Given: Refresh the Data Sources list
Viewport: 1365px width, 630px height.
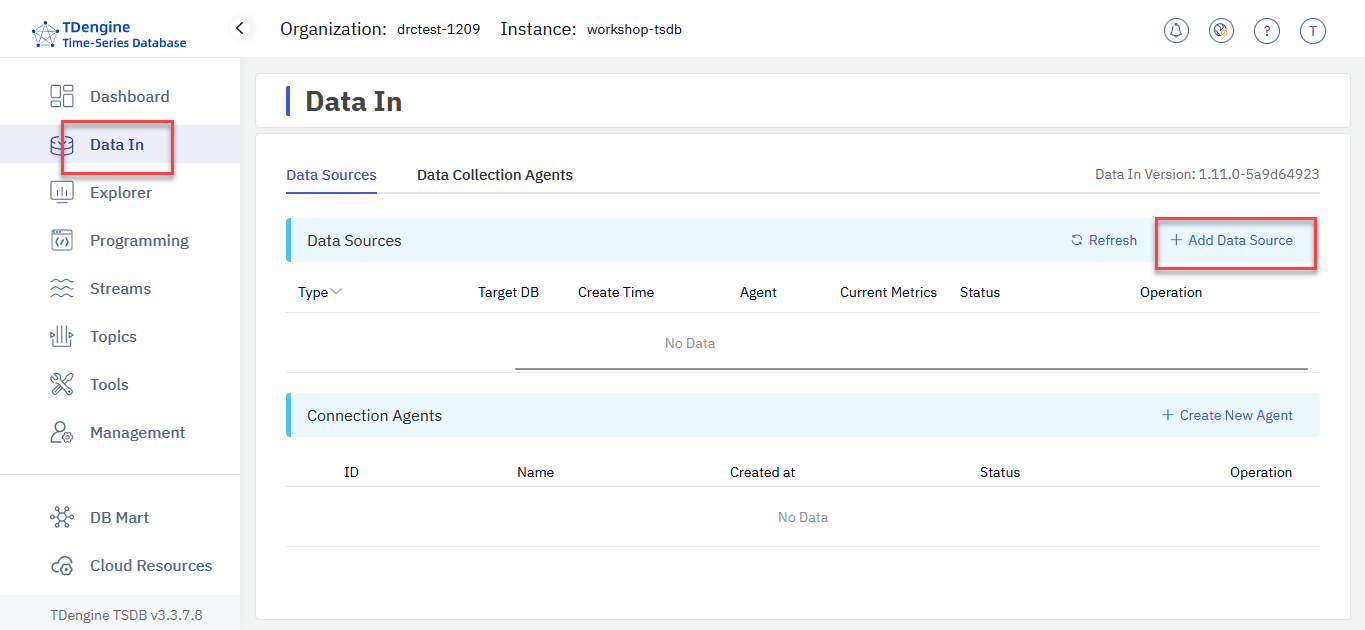Looking at the screenshot, I should [x=1103, y=240].
